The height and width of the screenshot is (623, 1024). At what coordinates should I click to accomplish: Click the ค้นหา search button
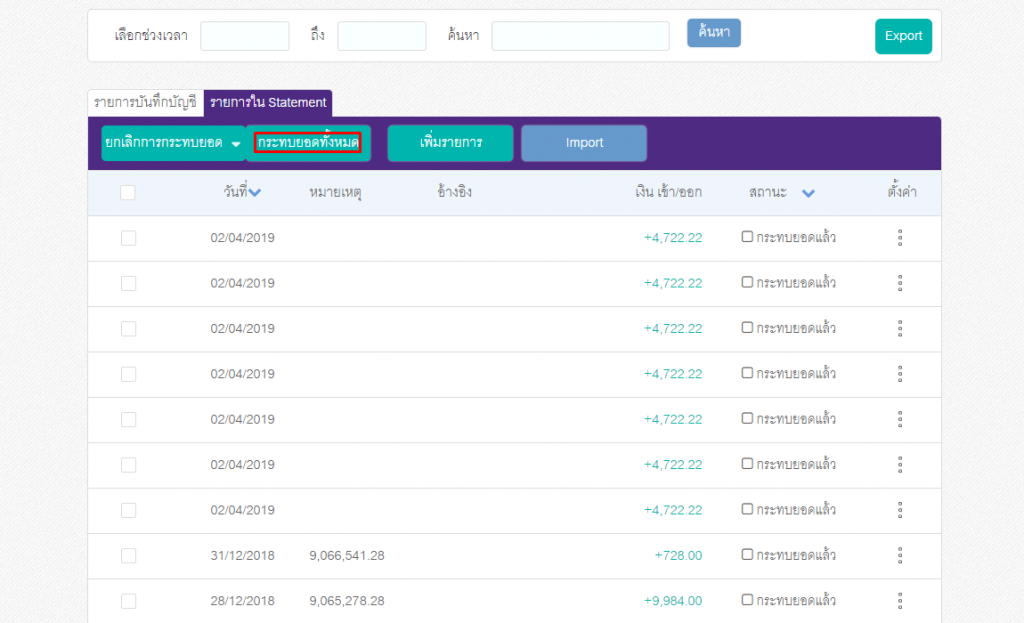714,33
